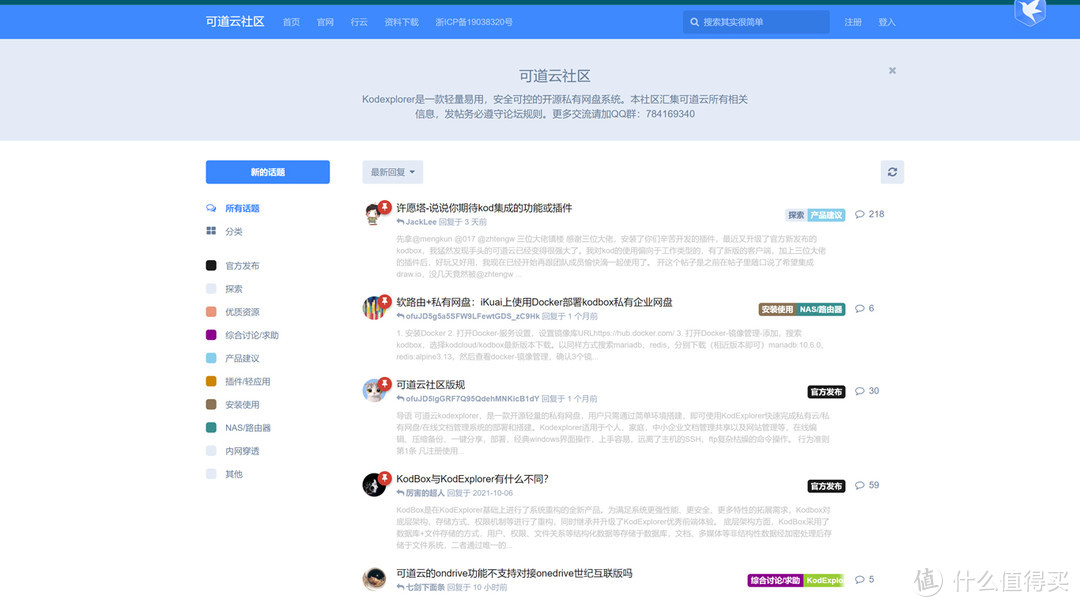Click inside the 搜索其实很简单 search field
The width and height of the screenshot is (1080, 607).
pos(760,21)
